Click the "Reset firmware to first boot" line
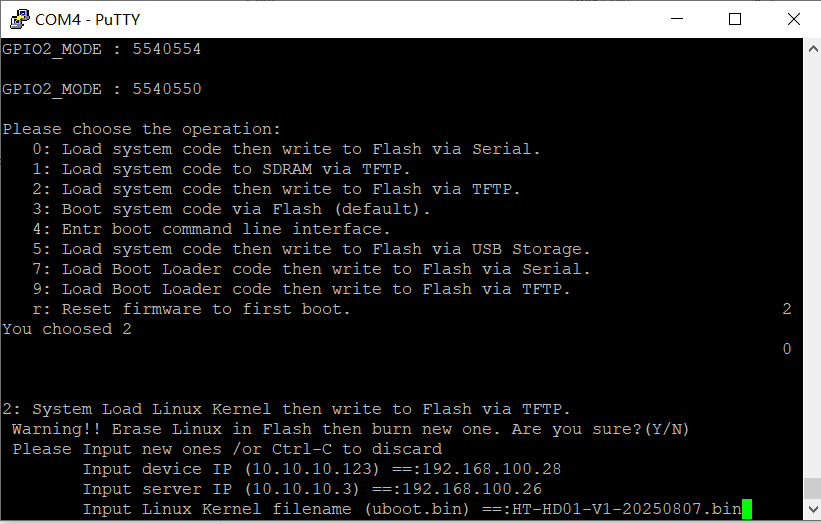 click(x=190, y=309)
